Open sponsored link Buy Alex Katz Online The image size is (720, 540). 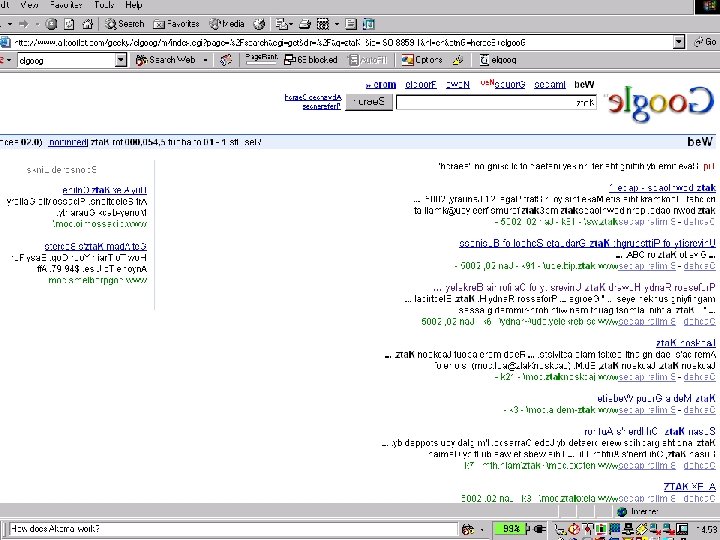pos(105,190)
